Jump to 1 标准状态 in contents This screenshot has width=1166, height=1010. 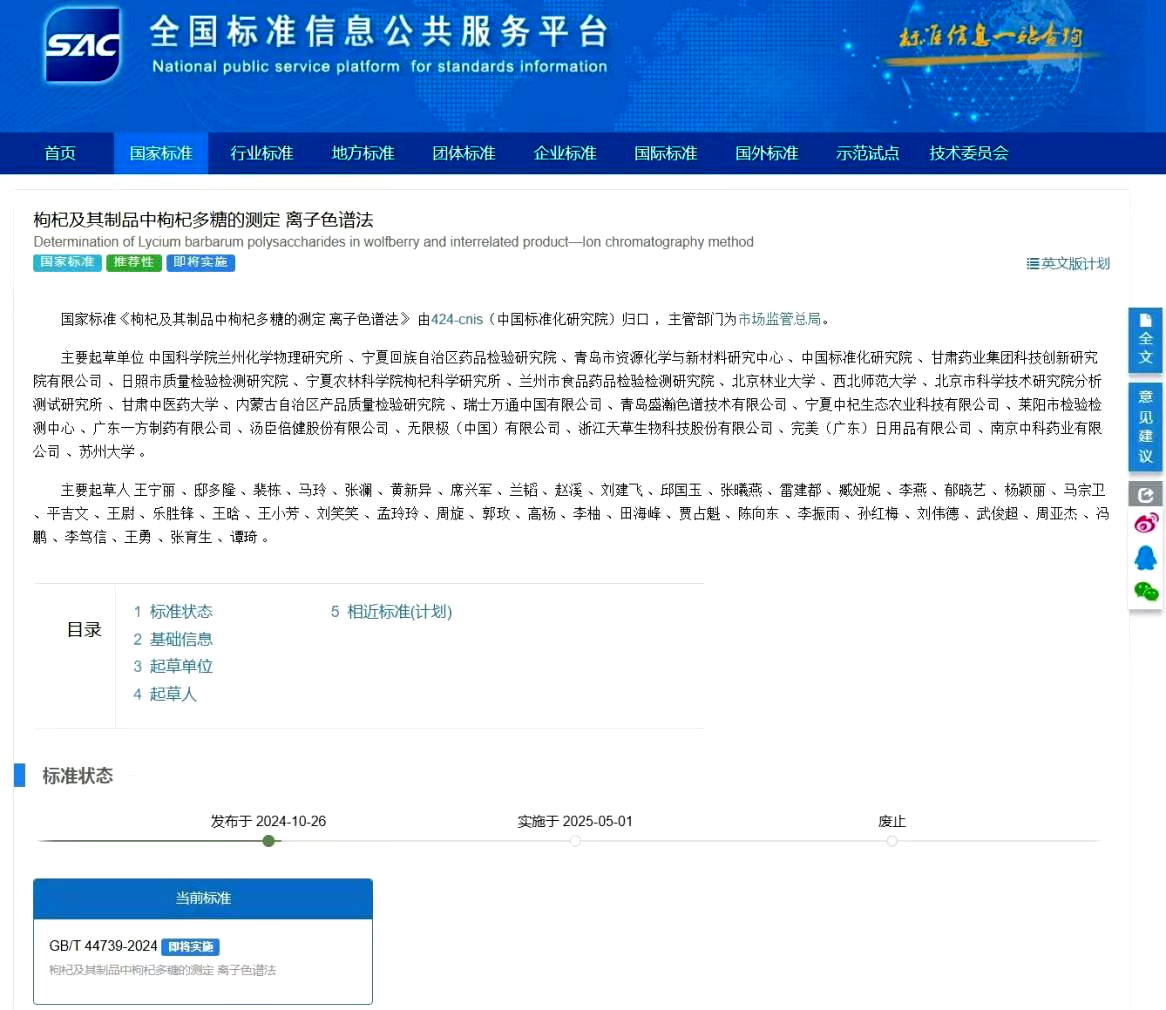(x=173, y=612)
